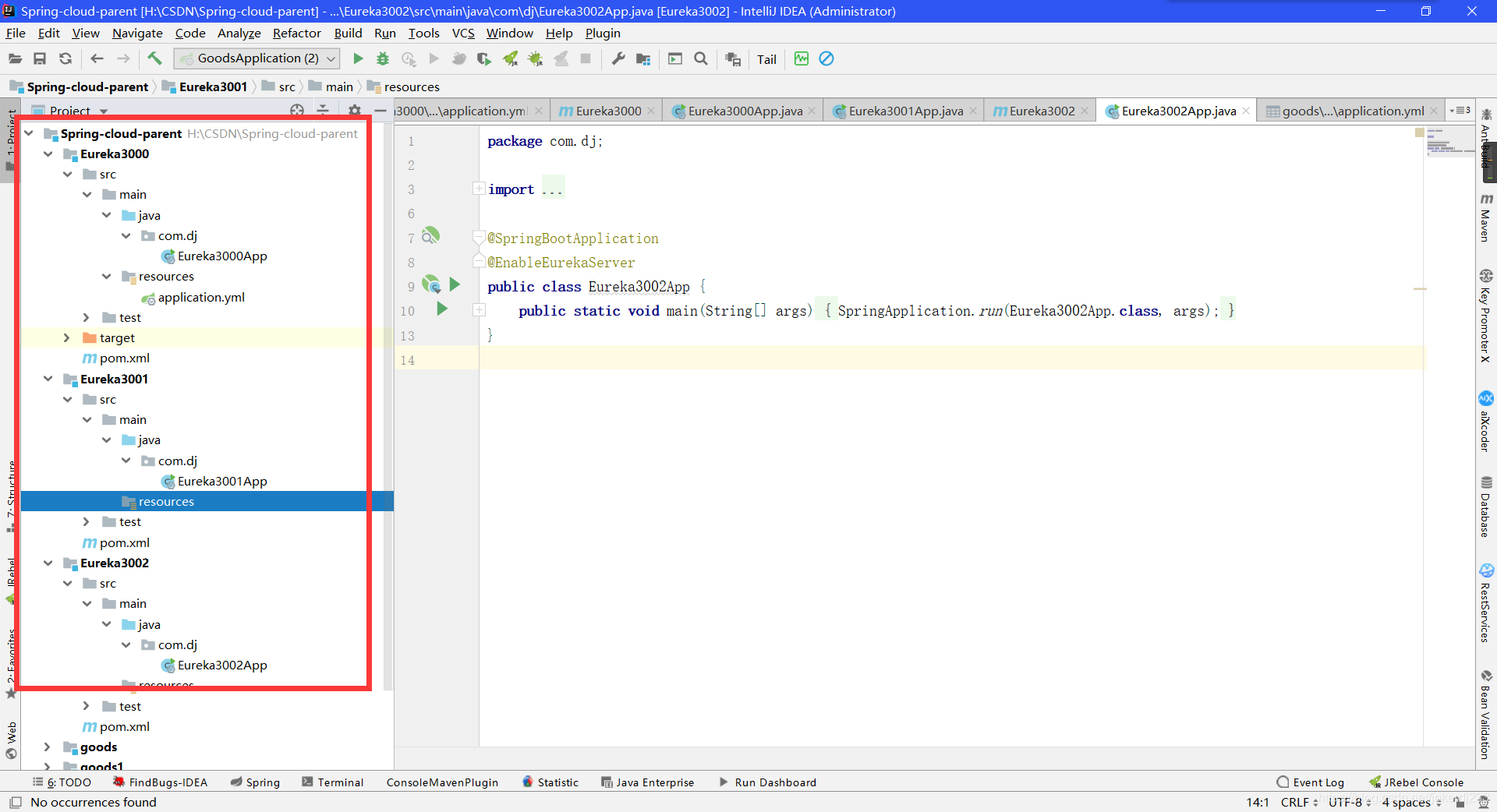Run with JRebel rocket icon
1497x812 pixels.
coord(511,58)
